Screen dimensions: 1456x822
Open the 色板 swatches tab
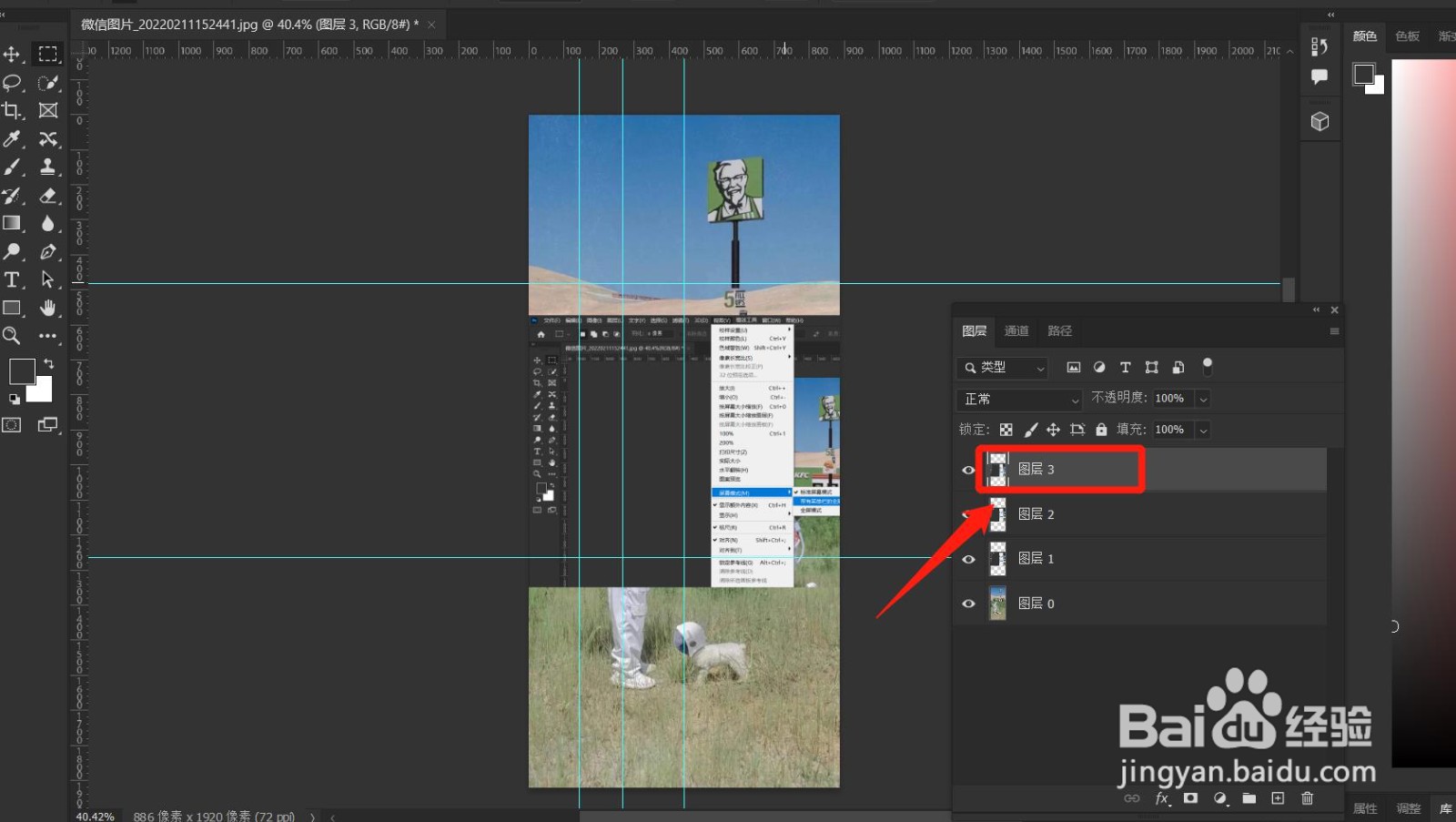[1408, 36]
